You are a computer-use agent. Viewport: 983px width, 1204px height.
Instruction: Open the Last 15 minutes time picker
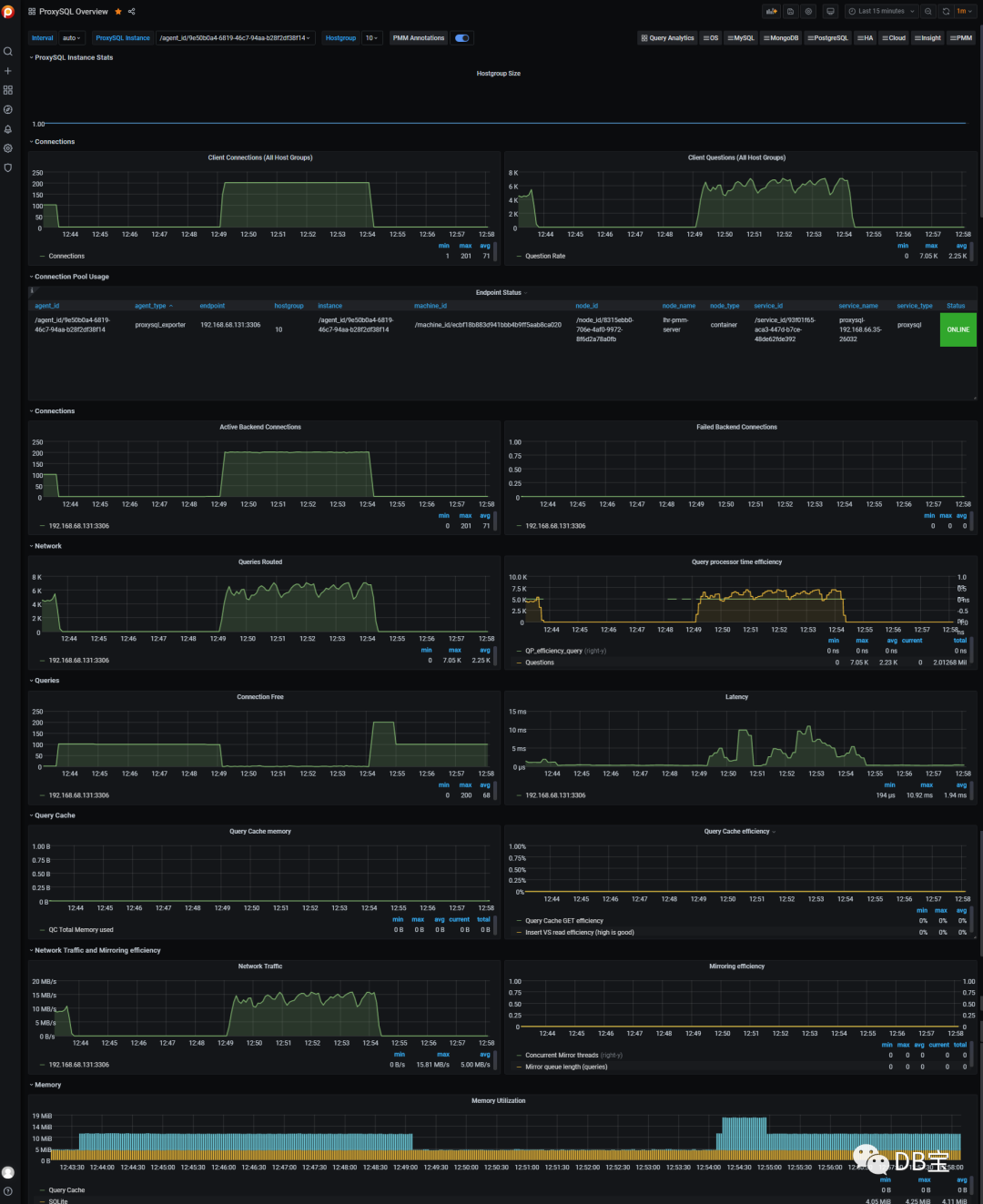click(x=878, y=11)
